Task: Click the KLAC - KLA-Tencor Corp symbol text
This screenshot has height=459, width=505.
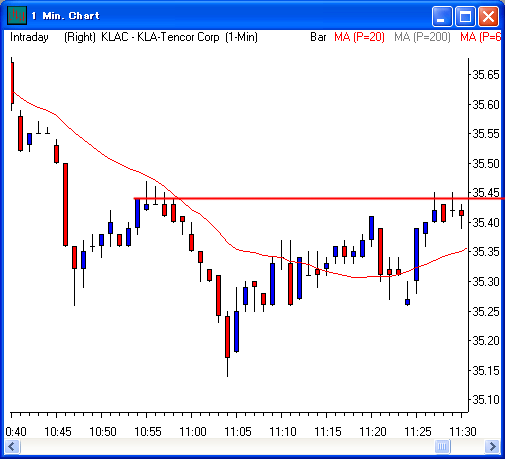Action: click(160, 37)
